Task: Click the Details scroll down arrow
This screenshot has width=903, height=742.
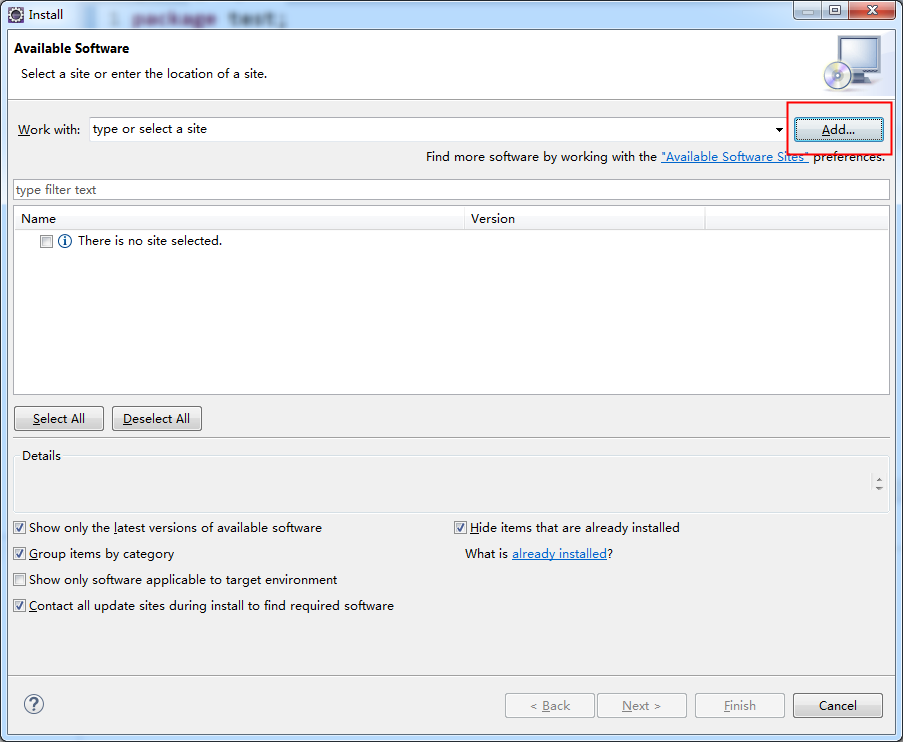Action: (x=879, y=488)
